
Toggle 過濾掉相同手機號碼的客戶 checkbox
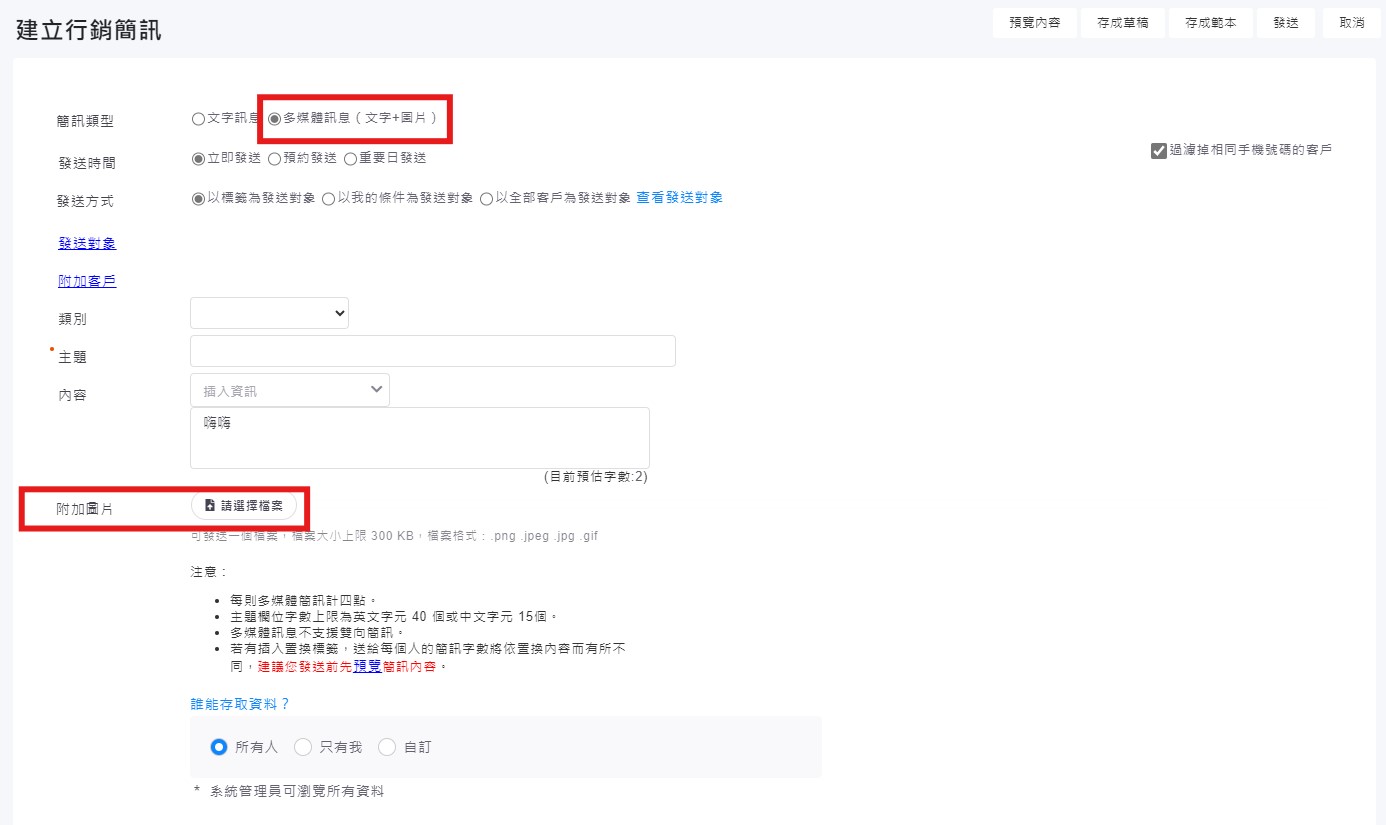pos(1159,151)
